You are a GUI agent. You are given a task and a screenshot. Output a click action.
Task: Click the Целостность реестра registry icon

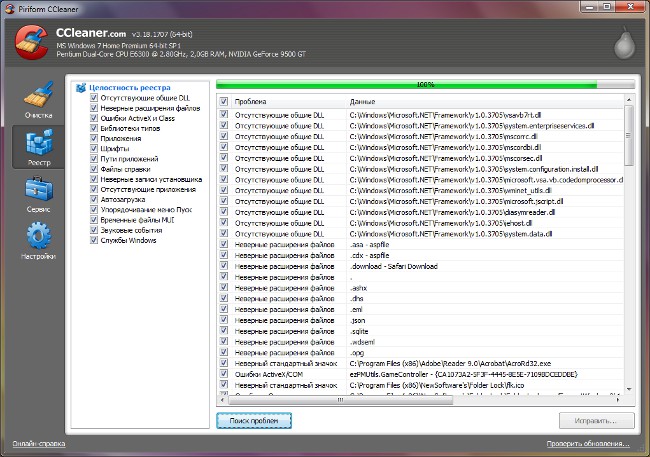81,88
